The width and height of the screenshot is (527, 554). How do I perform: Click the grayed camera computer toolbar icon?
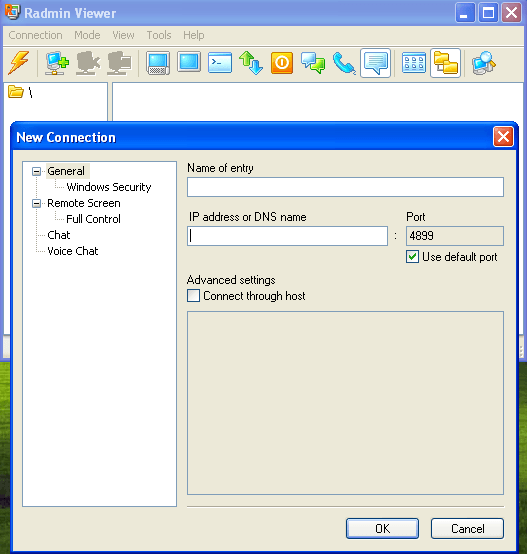(88, 63)
